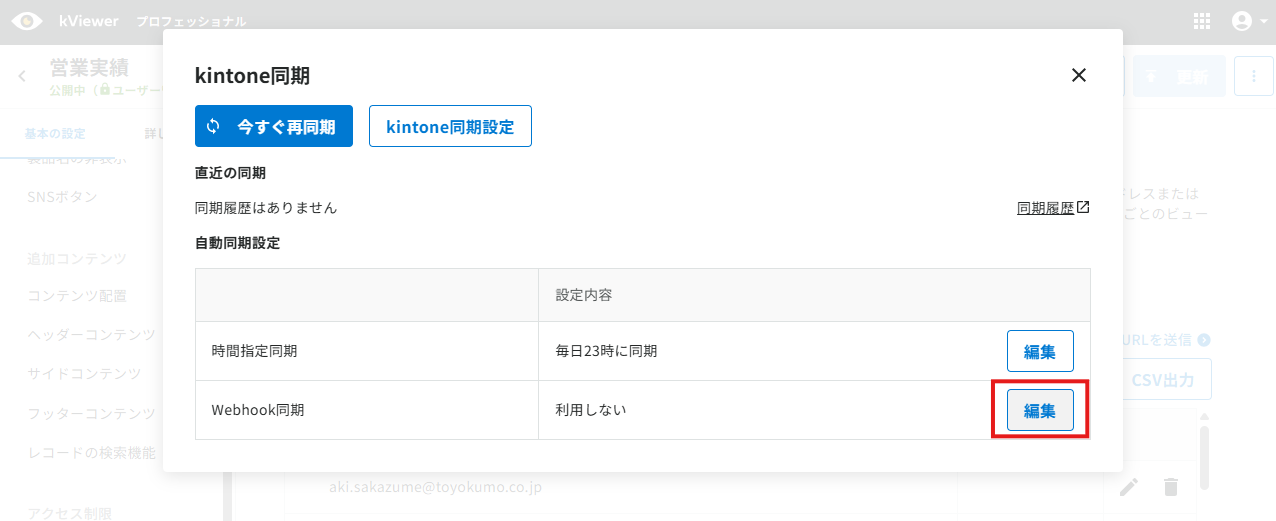Click the pencil edit icon
Viewport: 1276px width, 521px height.
pos(1128,487)
